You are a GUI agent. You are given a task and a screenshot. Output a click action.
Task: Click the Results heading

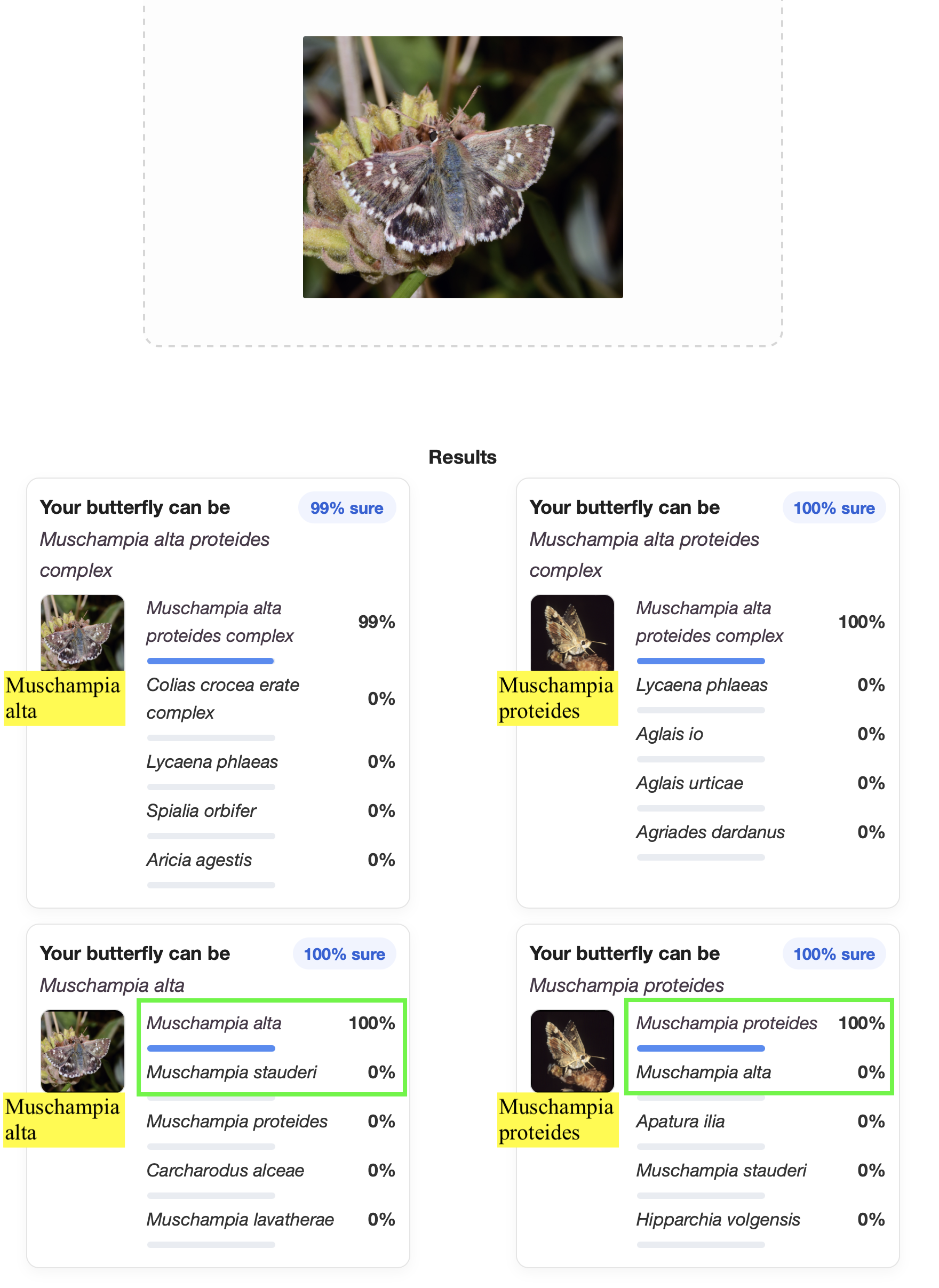coord(462,457)
